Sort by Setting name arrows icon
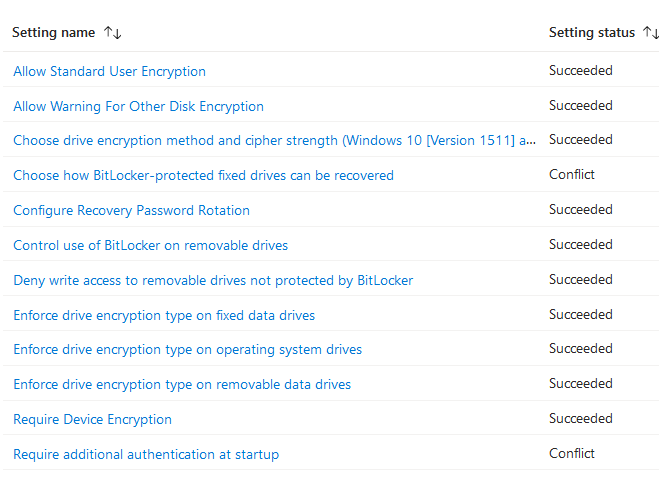Screen dimensions: 659x488 coord(112,33)
